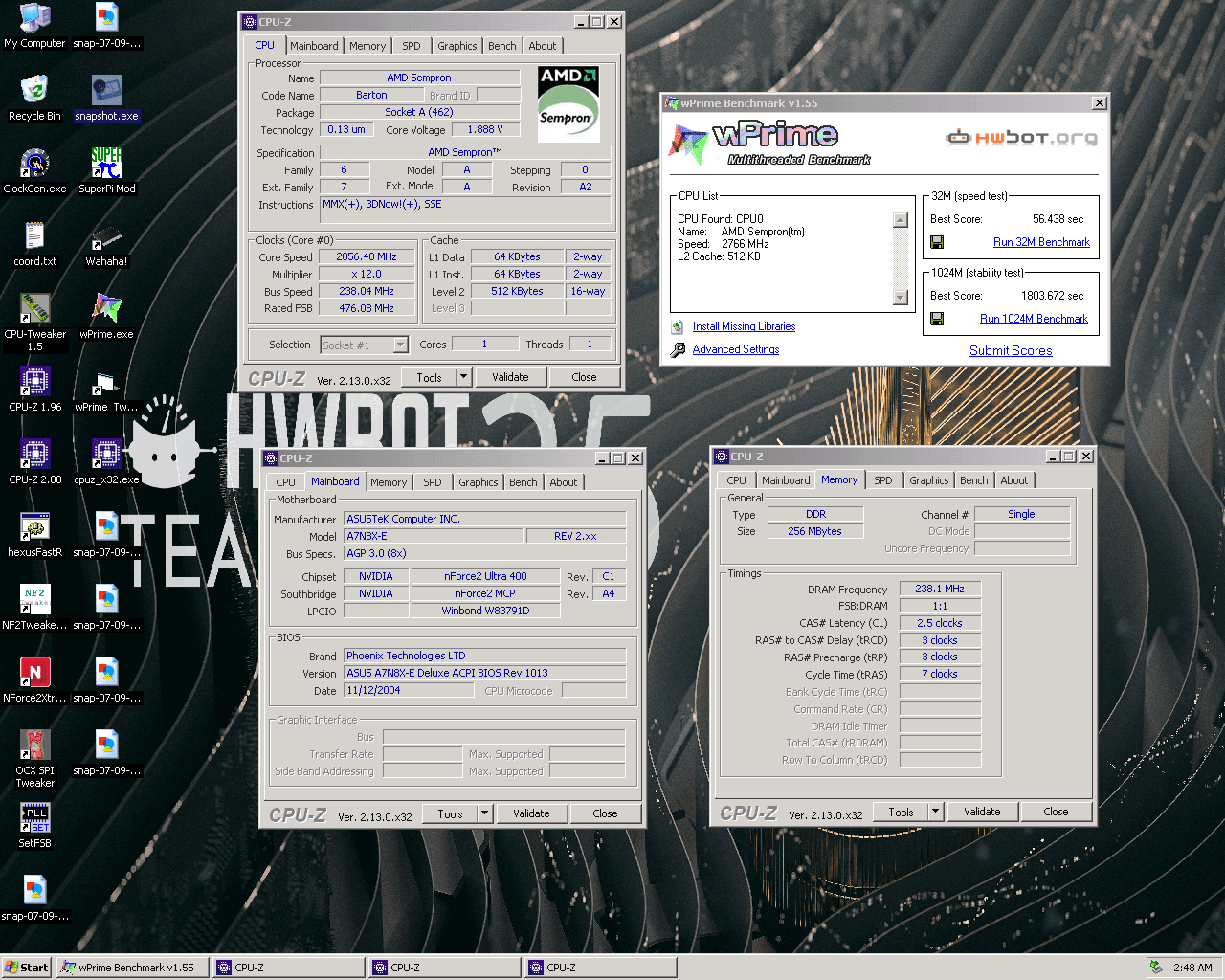Click Tools button in Memory CPU-Z window
1225x980 pixels.
click(901, 812)
